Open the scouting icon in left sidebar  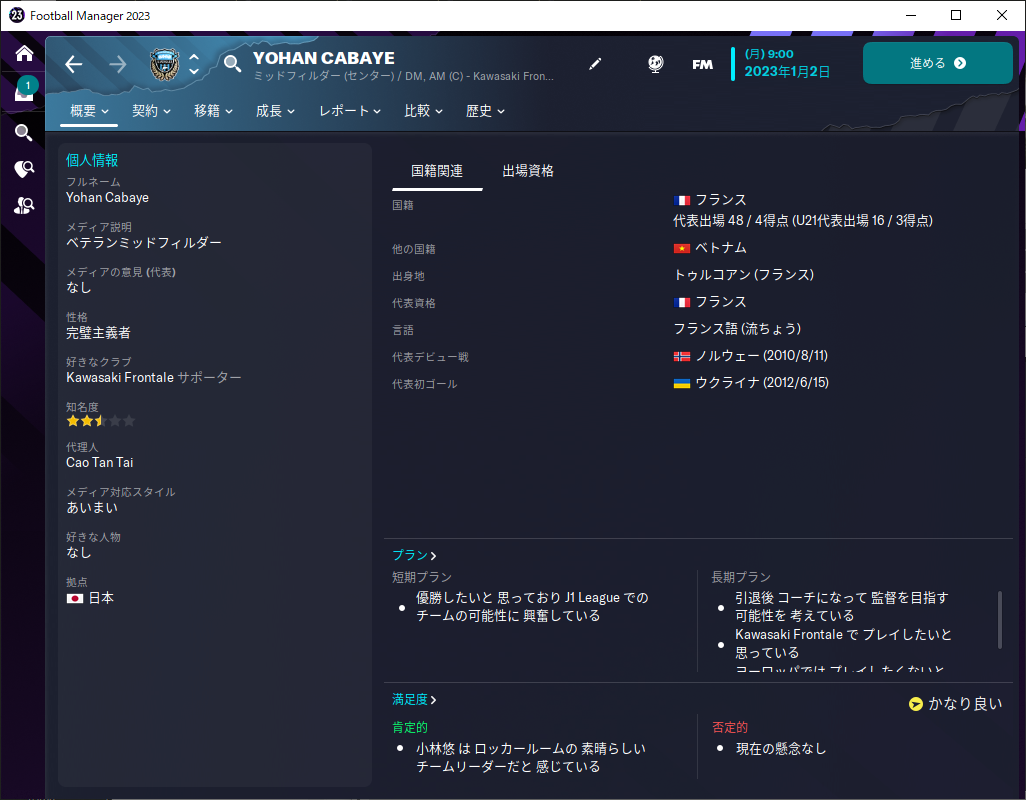point(24,169)
